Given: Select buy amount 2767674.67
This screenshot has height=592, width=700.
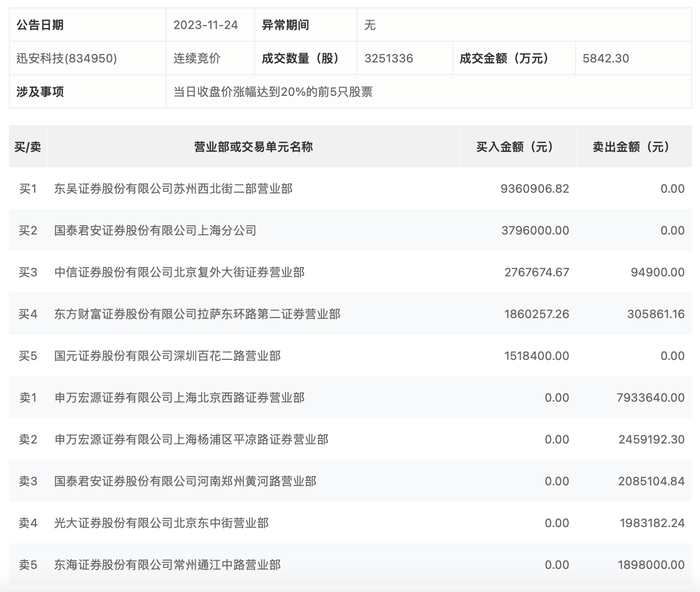Looking at the screenshot, I should [537, 272].
